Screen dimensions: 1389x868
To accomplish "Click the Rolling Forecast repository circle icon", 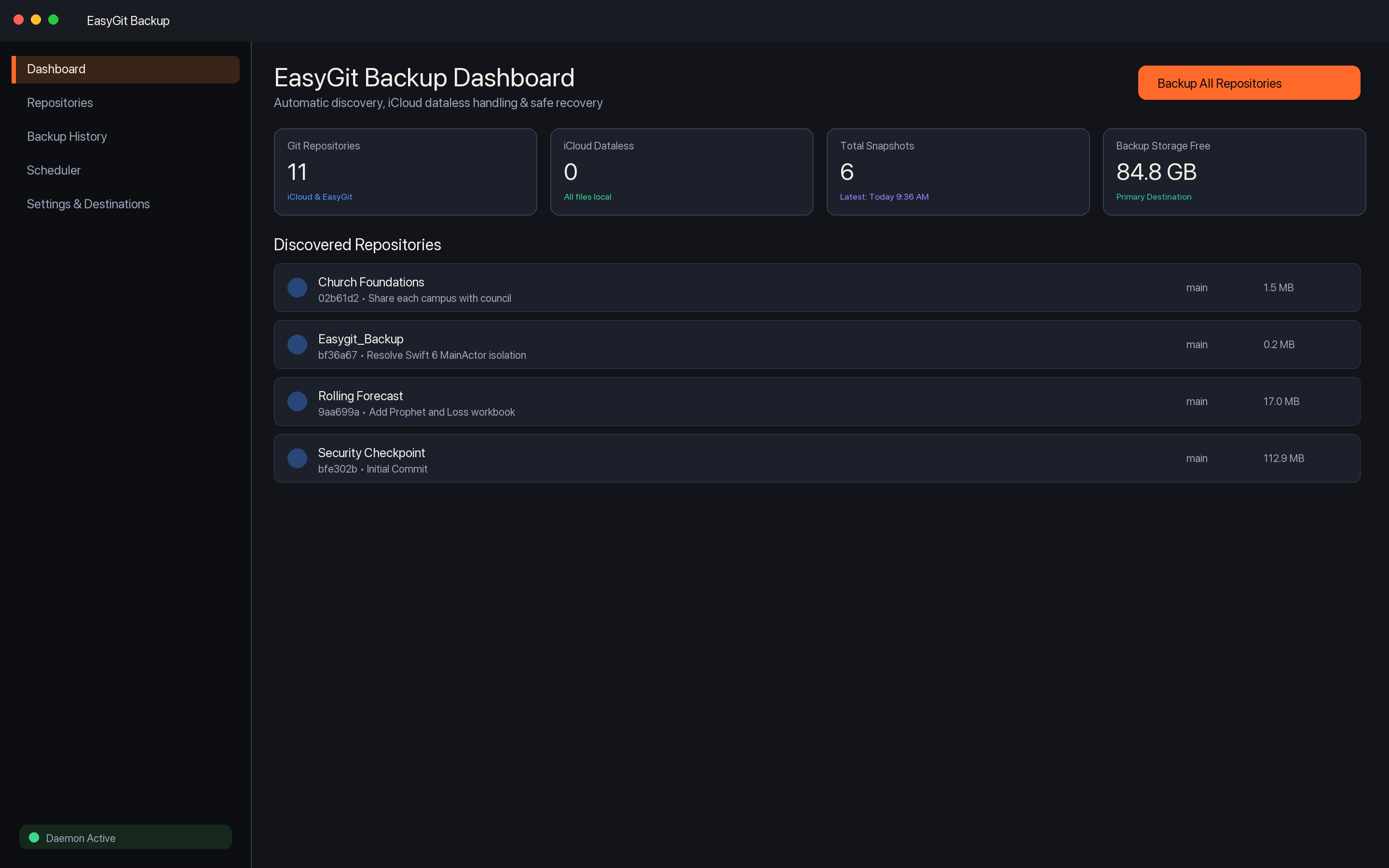I will [x=297, y=401].
